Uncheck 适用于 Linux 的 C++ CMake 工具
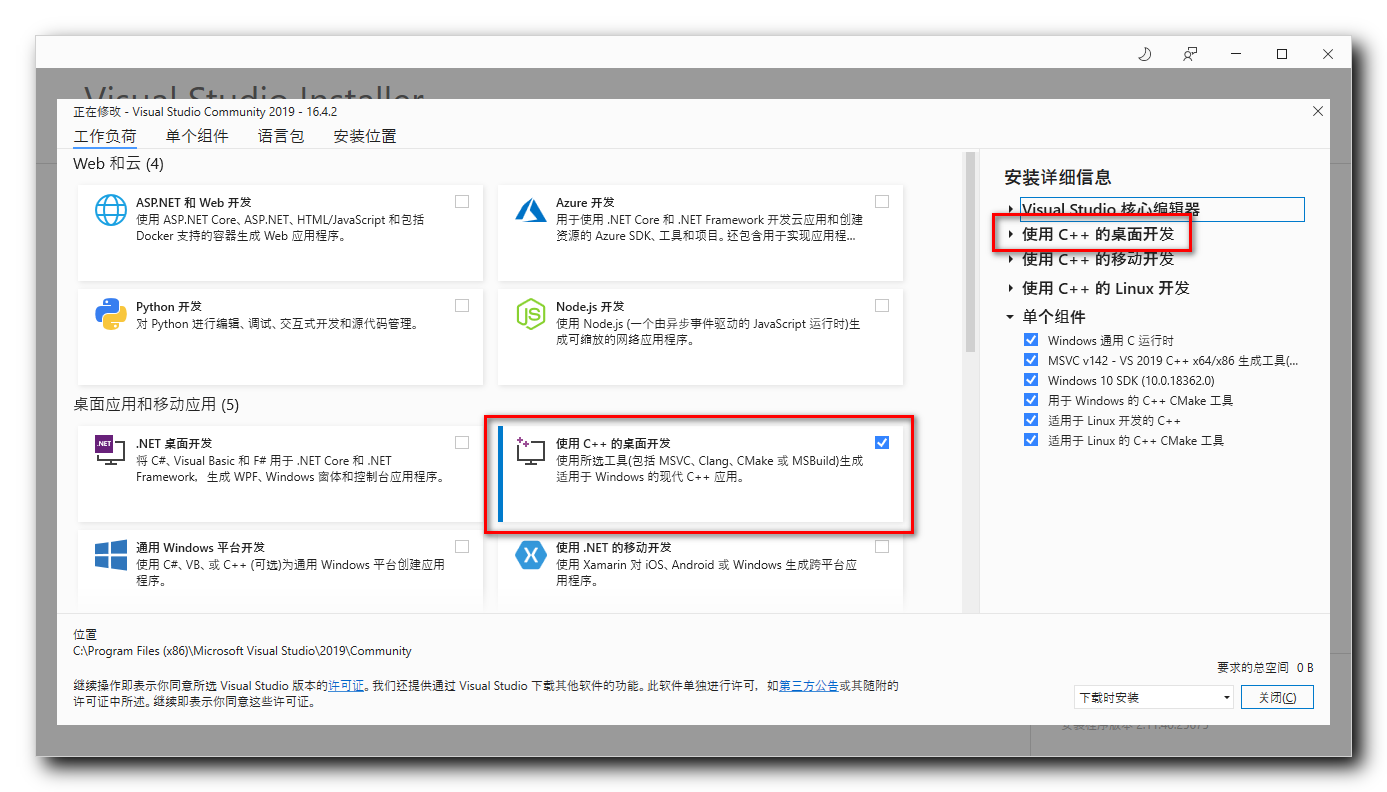The height and width of the screenshot is (792, 1387). [x=1031, y=440]
